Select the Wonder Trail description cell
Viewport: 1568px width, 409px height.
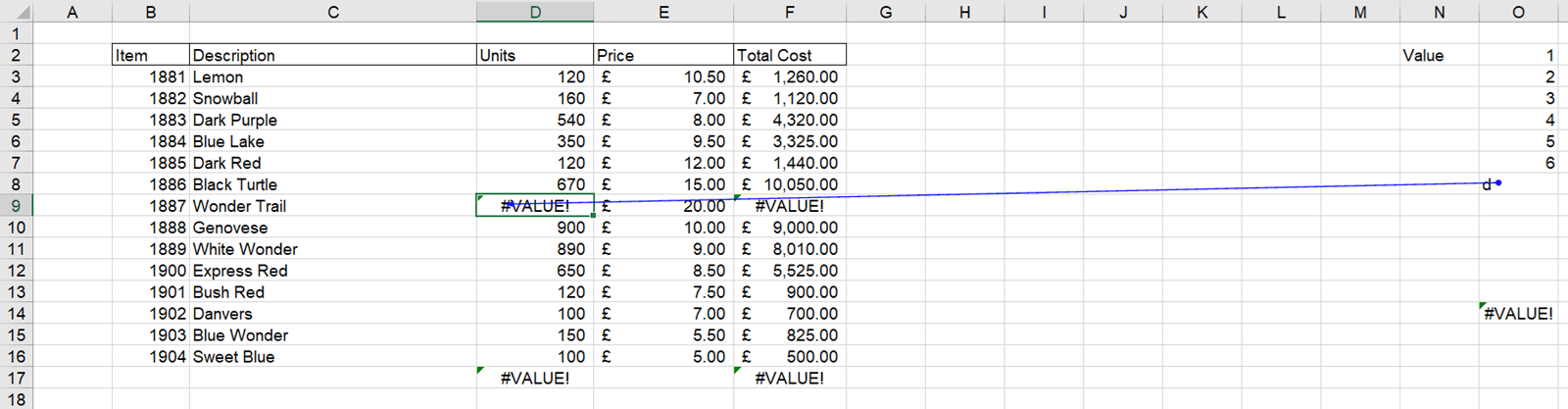click(x=332, y=206)
